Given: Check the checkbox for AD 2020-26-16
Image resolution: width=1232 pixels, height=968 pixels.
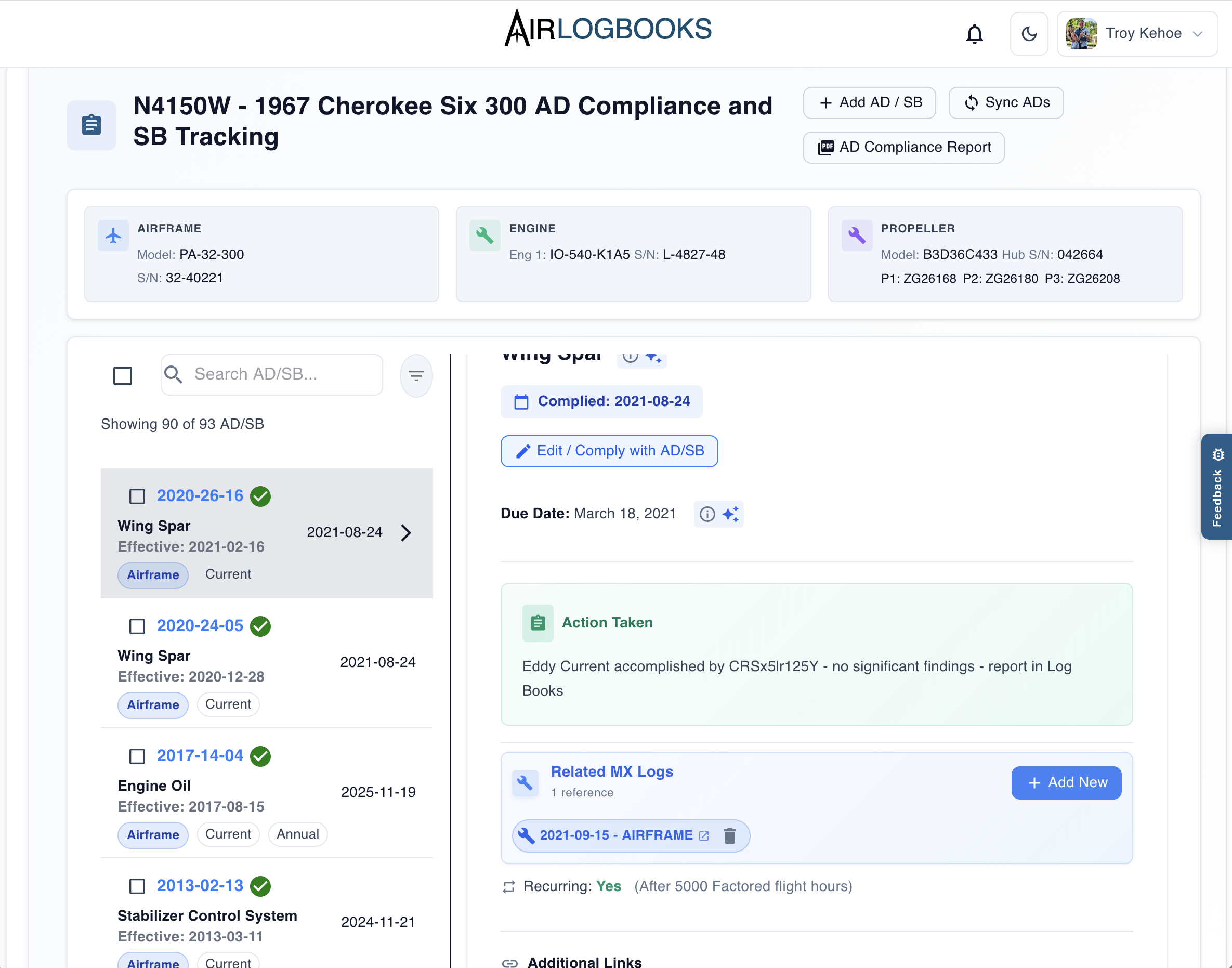Looking at the screenshot, I should tap(137, 496).
